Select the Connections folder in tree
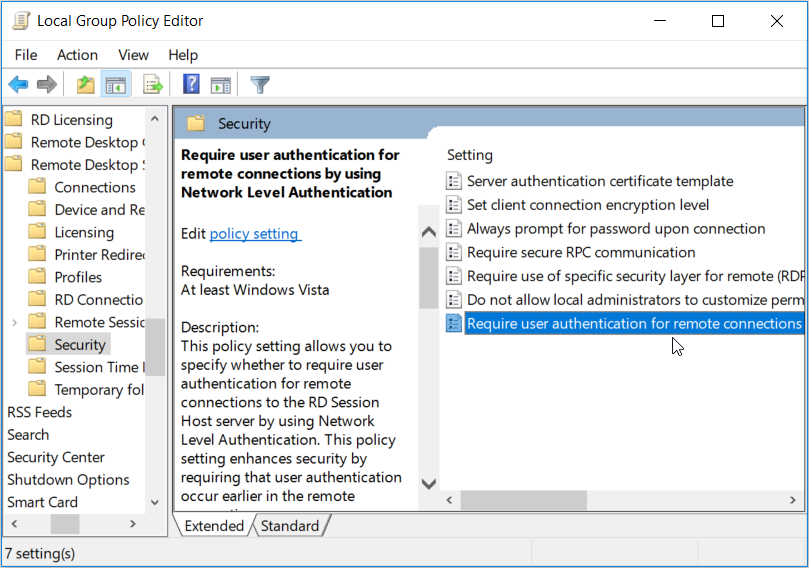The width and height of the screenshot is (809, 568). point(94,187)
